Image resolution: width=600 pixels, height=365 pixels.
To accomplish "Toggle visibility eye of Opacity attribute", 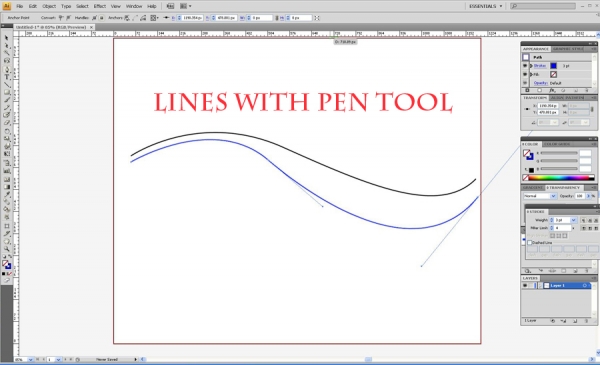I will pos(525,83).
